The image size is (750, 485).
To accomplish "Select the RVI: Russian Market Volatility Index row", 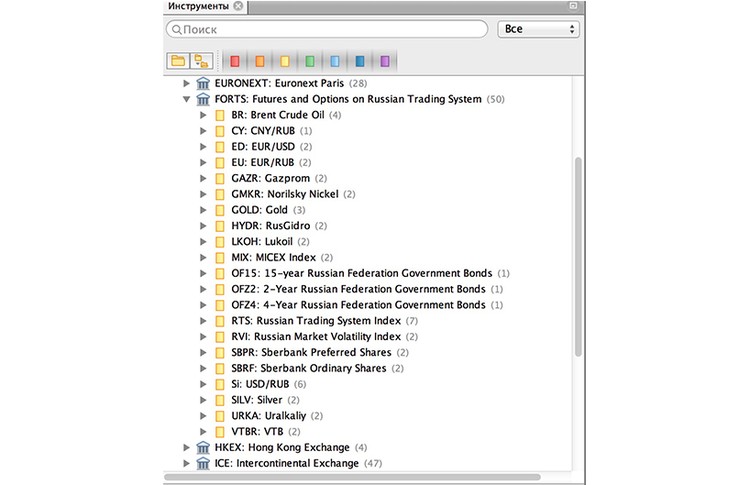I will click(324, 336).
